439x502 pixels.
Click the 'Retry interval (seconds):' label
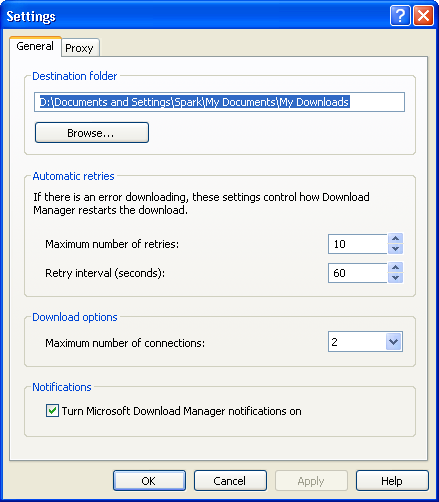click(x=105, y=273)
